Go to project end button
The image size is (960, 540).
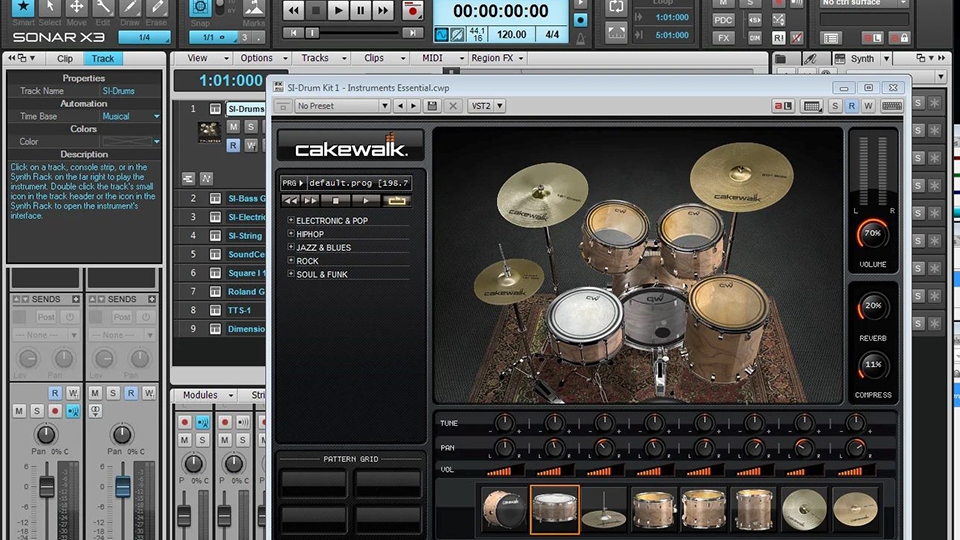tap(413, 33)
